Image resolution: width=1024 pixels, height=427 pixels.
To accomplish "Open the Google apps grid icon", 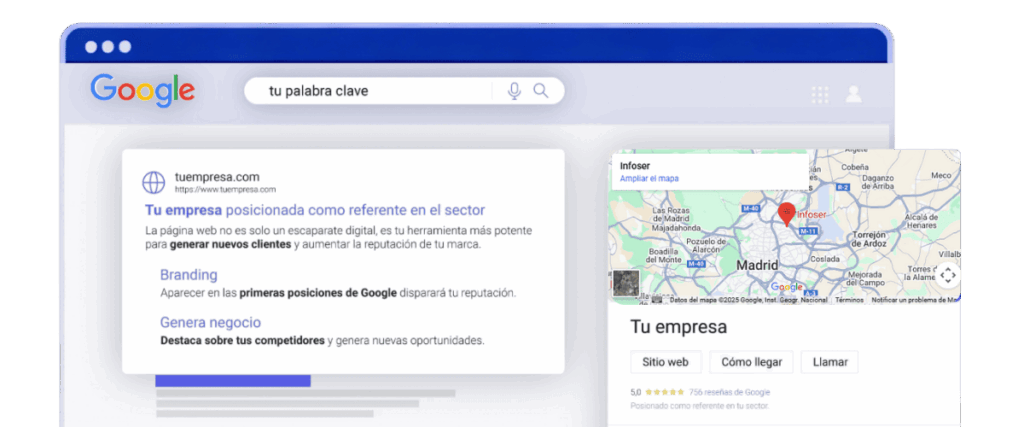I will [x=820, y=95].
